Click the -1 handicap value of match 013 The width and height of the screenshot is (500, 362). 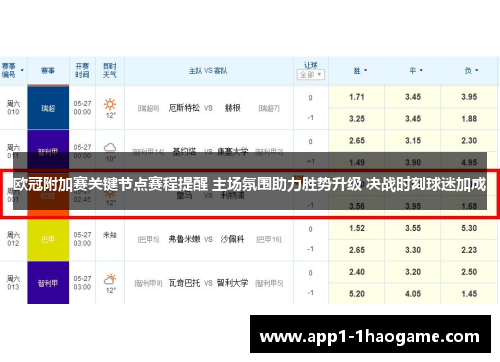[310, 293]
